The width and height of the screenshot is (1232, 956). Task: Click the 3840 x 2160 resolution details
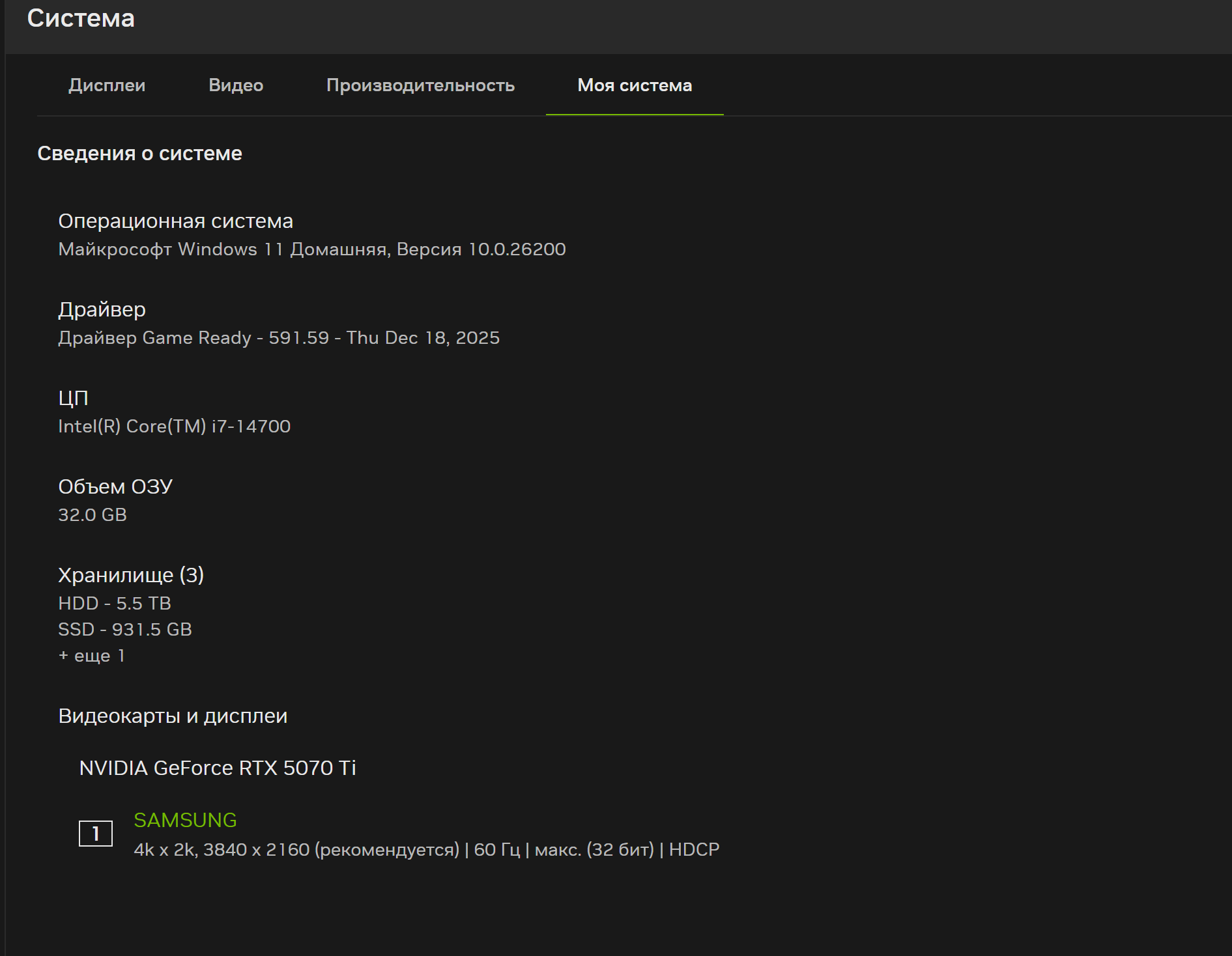(427, 850)
